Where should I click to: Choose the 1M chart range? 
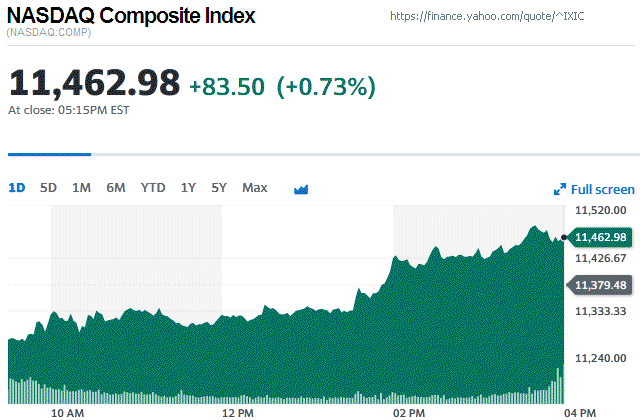[x=81, y=188]
